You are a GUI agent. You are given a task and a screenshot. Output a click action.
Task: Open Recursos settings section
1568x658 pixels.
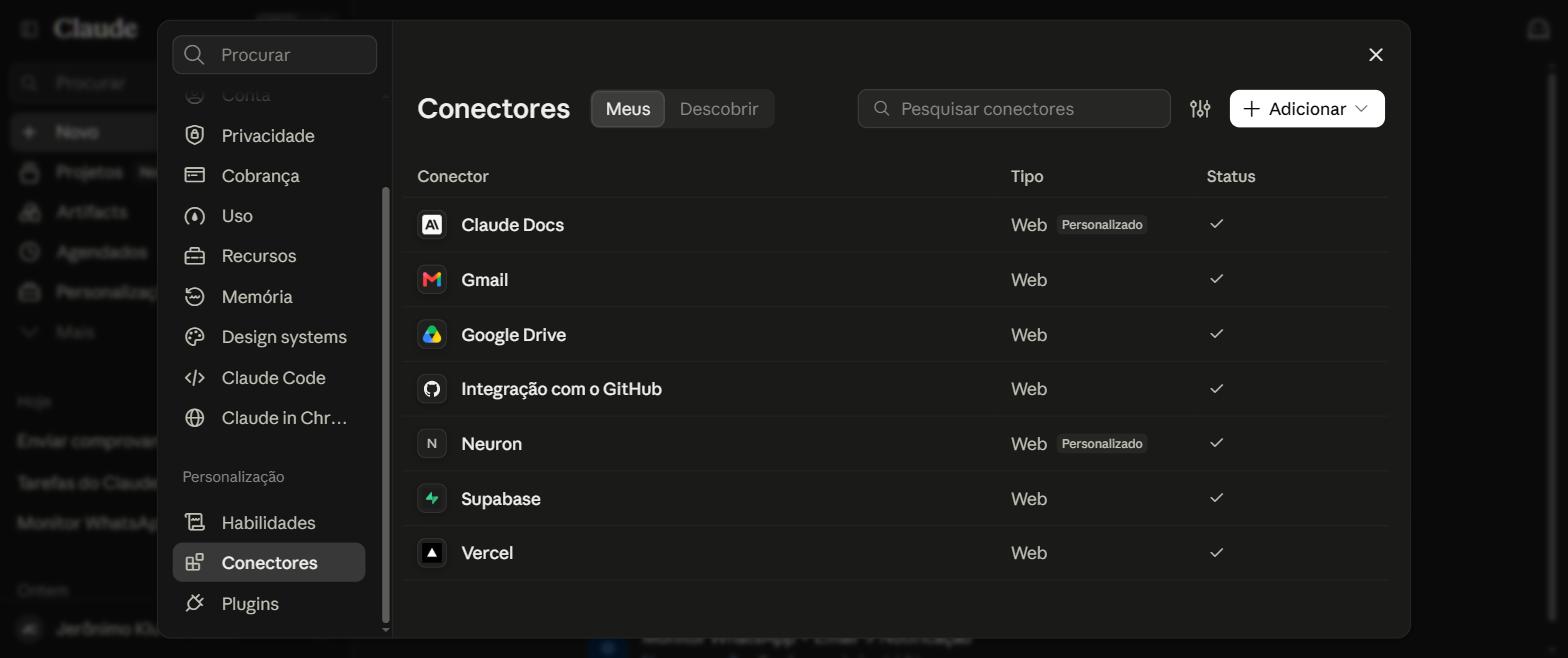269,256
